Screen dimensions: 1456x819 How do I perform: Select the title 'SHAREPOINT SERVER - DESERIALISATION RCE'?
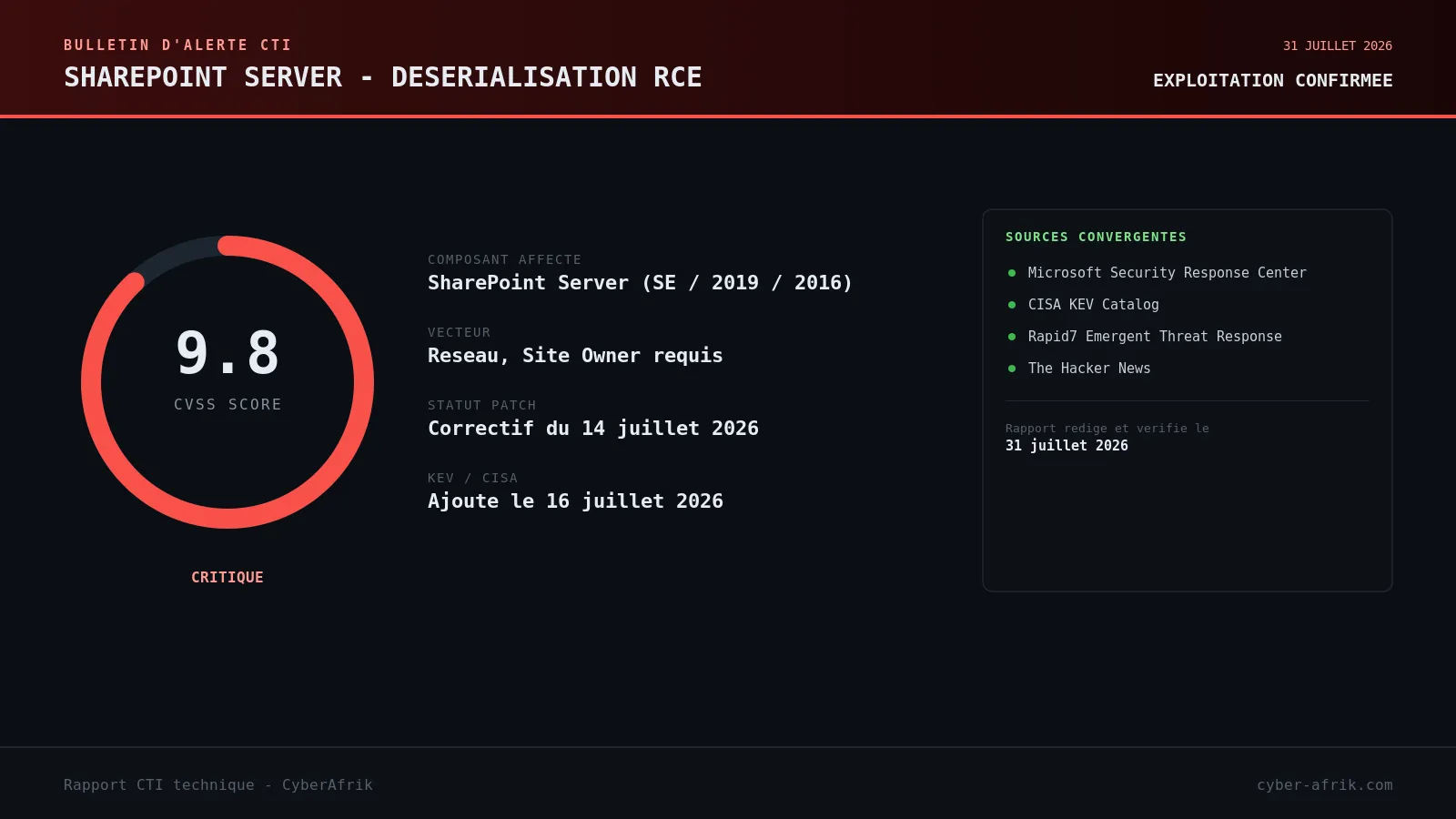(x=383, y=77)
